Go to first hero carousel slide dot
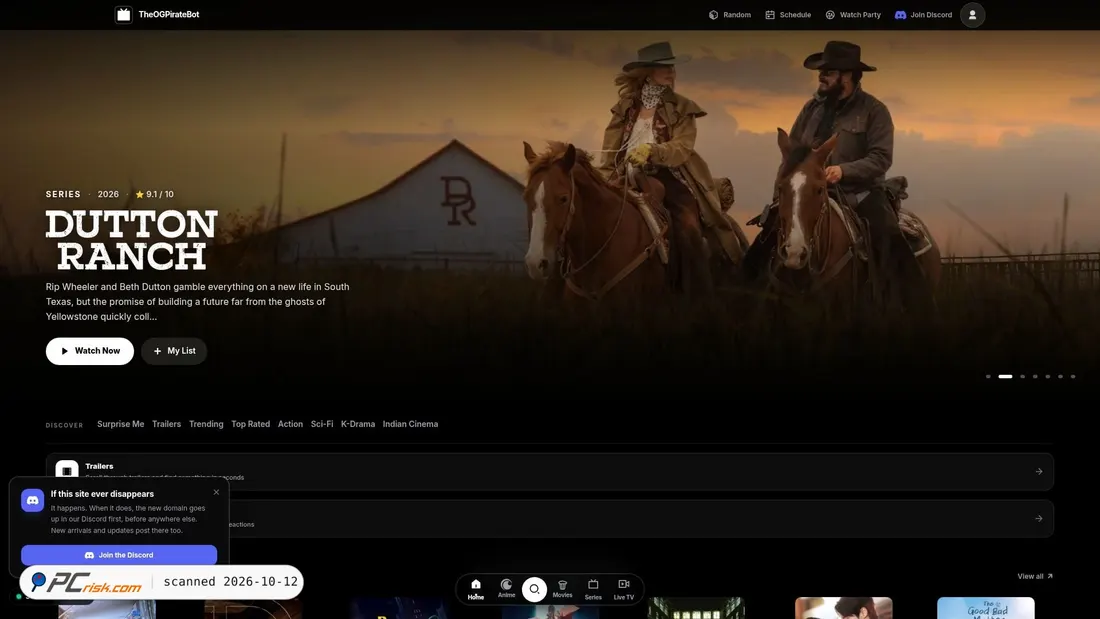The height and width of the screenshot is (619, 1100). [x=988, y=377]
